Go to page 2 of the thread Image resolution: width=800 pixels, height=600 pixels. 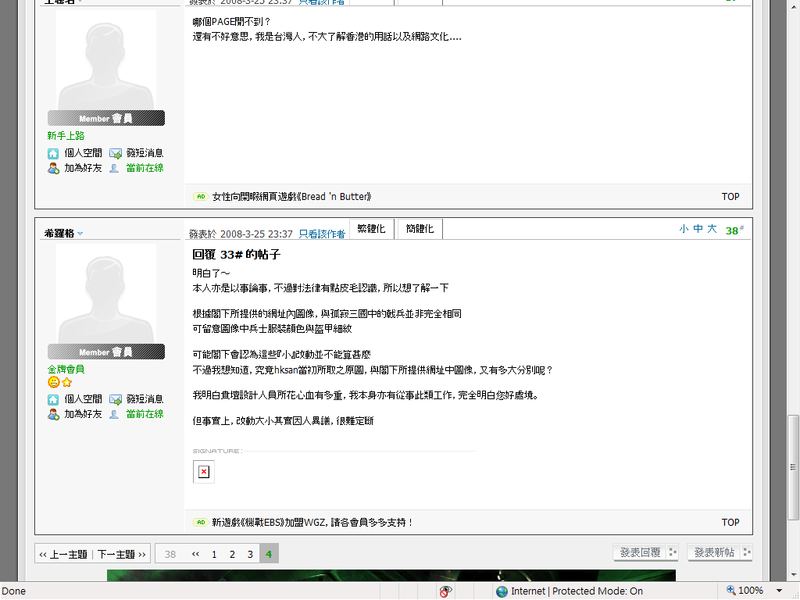coord(232,554)
